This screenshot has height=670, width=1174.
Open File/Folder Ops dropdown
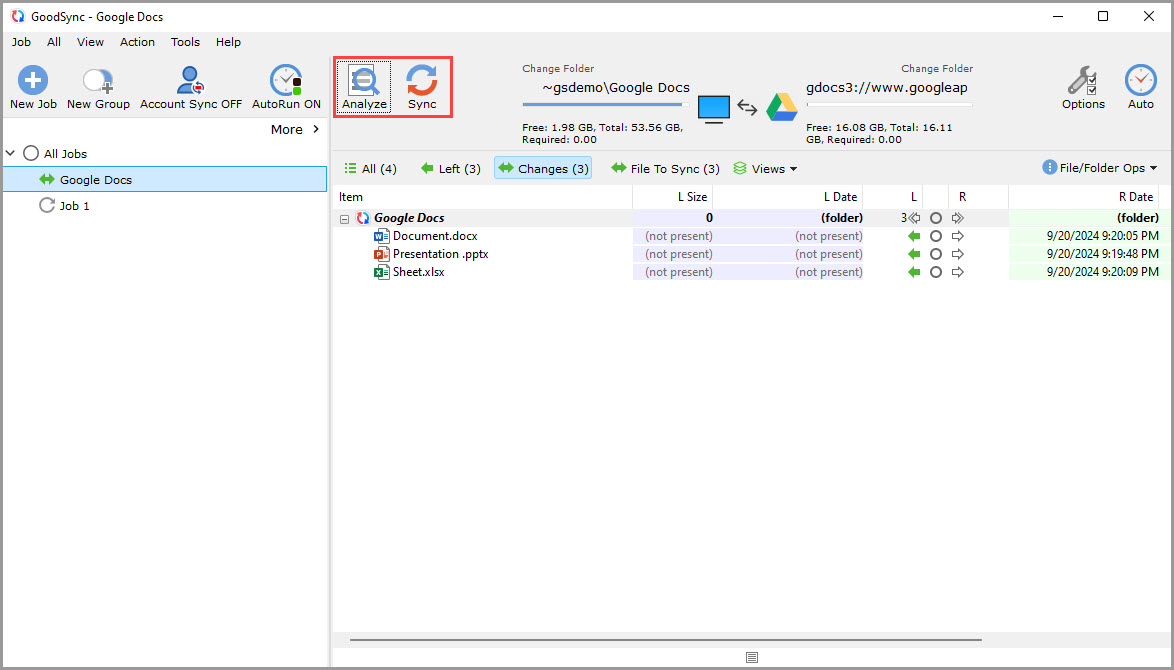click(x=1099, y=168)
